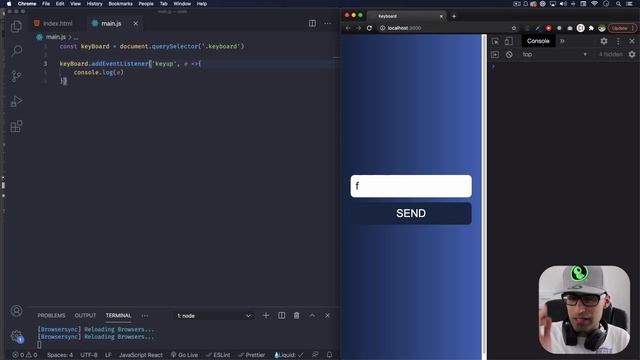Split the terminal pane
This screenshot has width=640, height=360.
(x=282, y=316)
